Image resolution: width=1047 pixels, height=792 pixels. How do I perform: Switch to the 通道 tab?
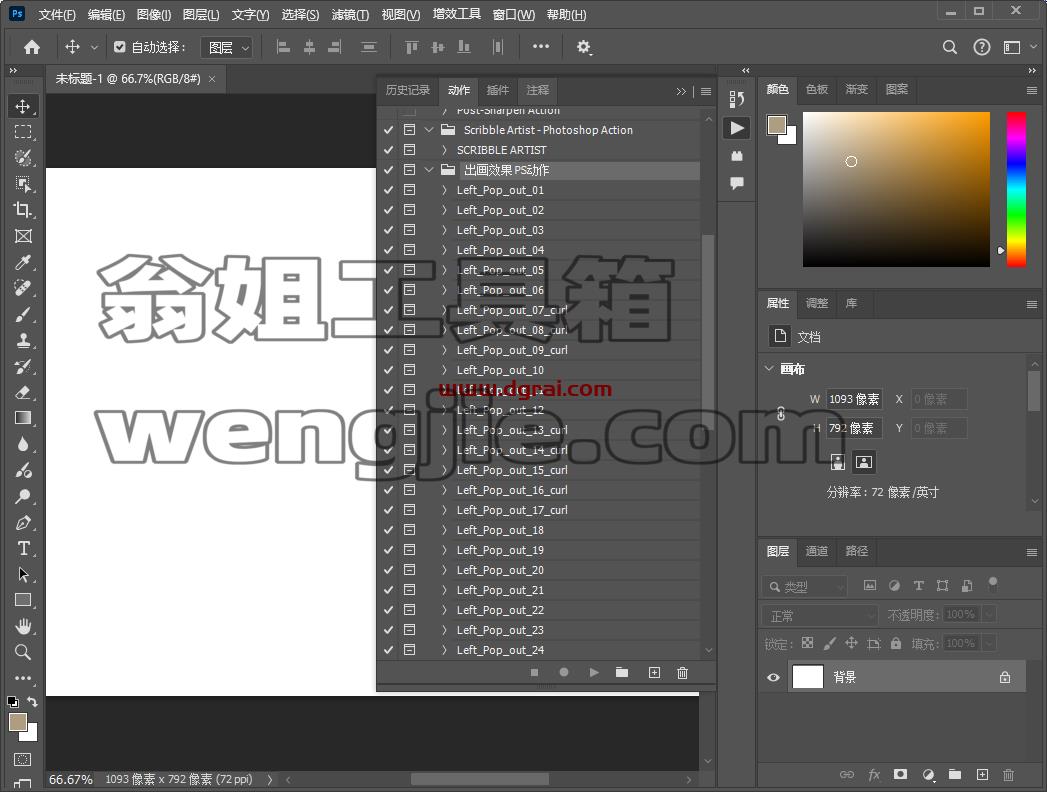pos(816,551)
